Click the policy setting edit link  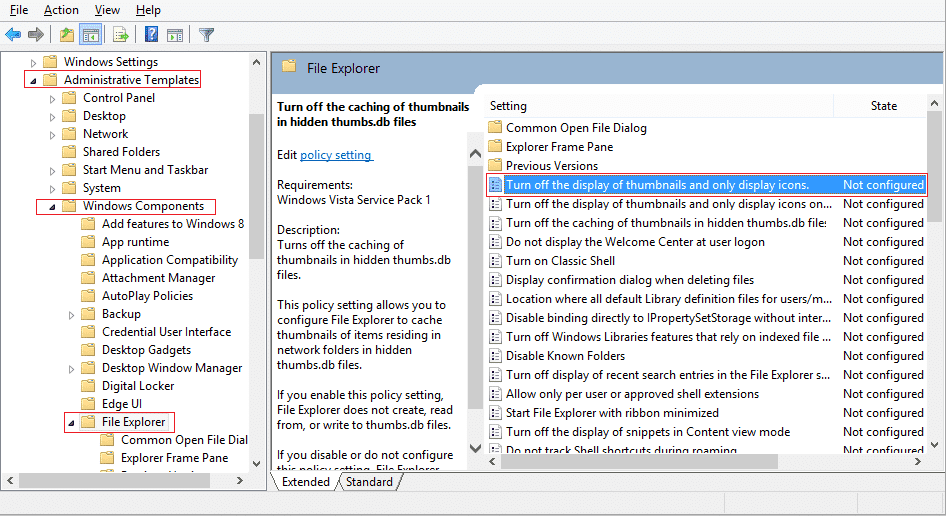click(x=336, y=155)
